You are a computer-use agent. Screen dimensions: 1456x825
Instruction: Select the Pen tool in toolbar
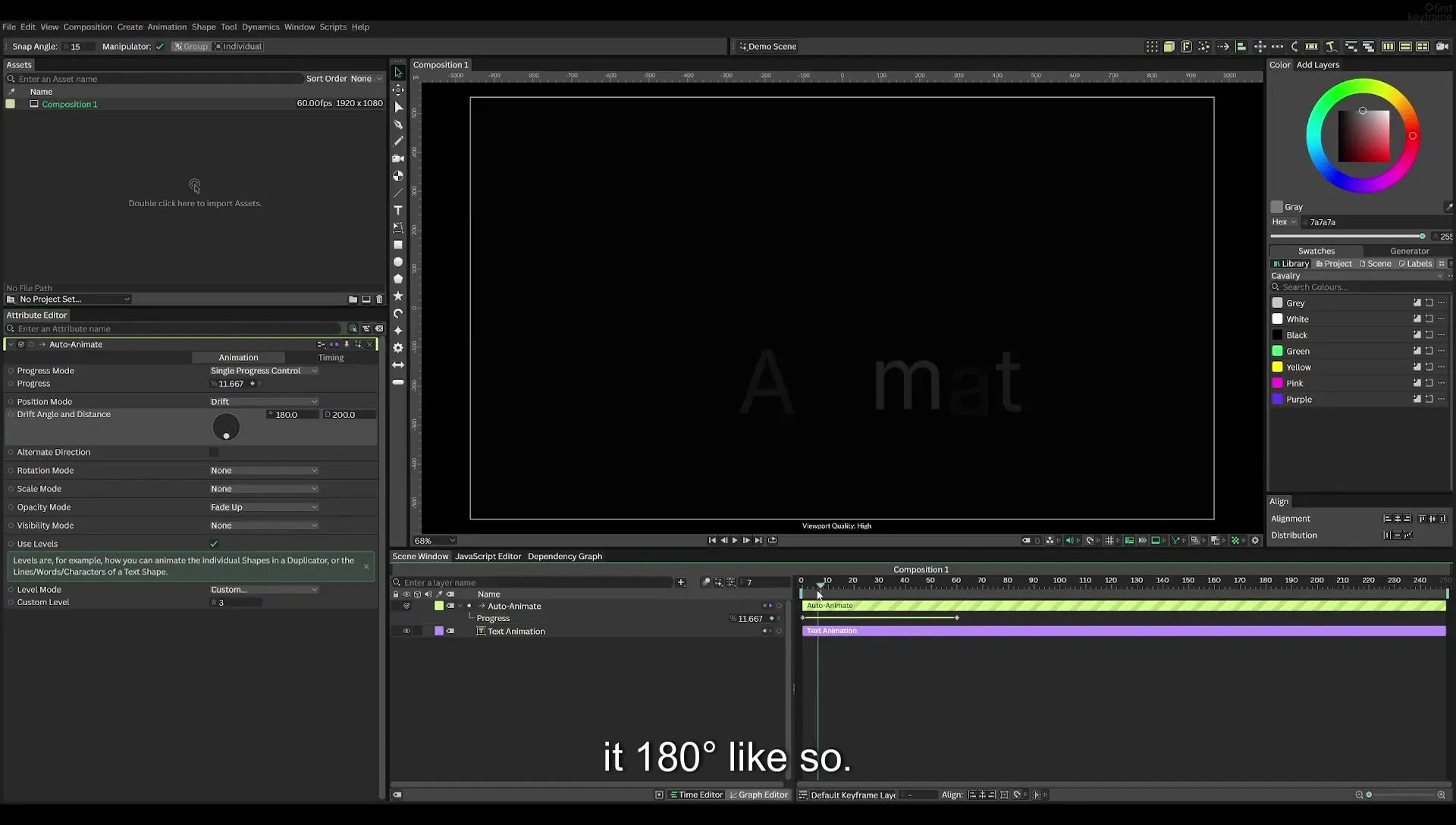click(x=398, y=124)
